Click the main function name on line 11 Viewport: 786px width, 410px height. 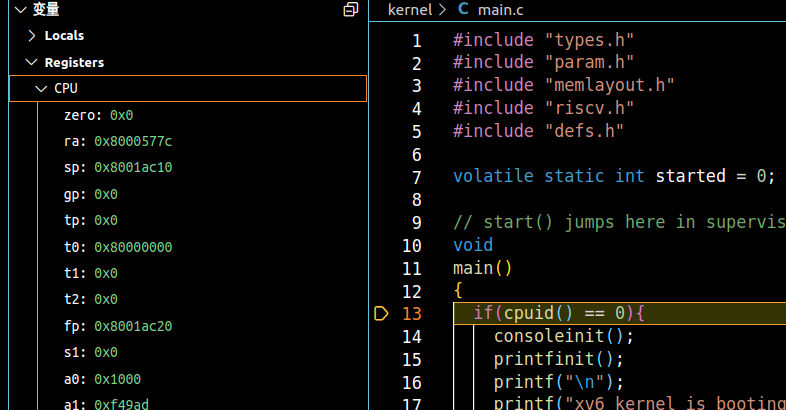coord(473,268)
